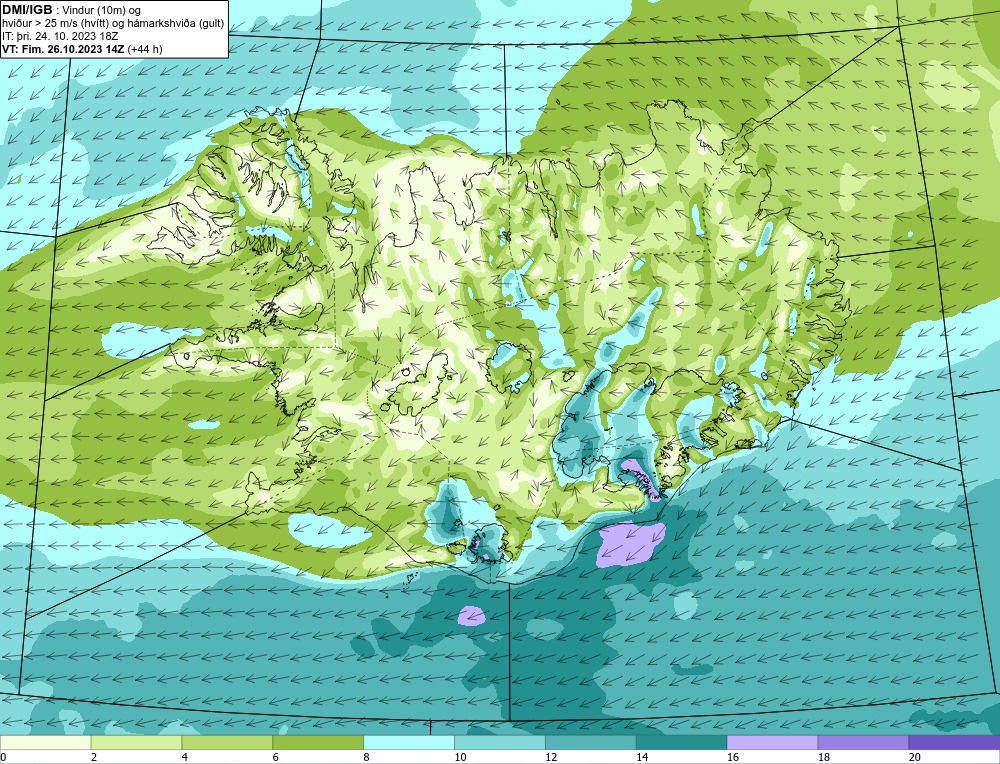Click the 16–18 m/s light purple legend swatch
1000x764 pixels.
tap(772, 742)
